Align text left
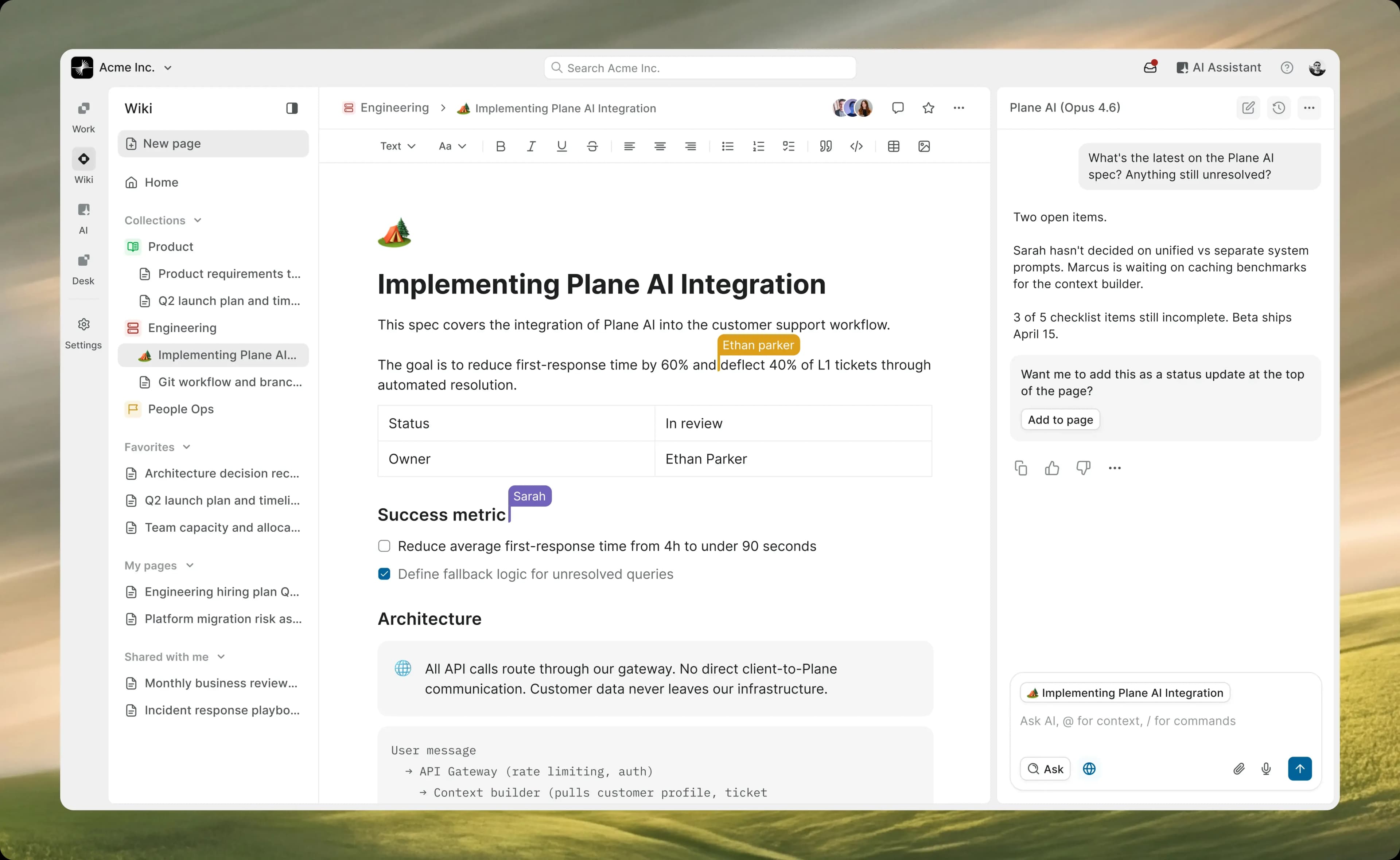This screenshot has height=860, width=1400. coord(629,146)
